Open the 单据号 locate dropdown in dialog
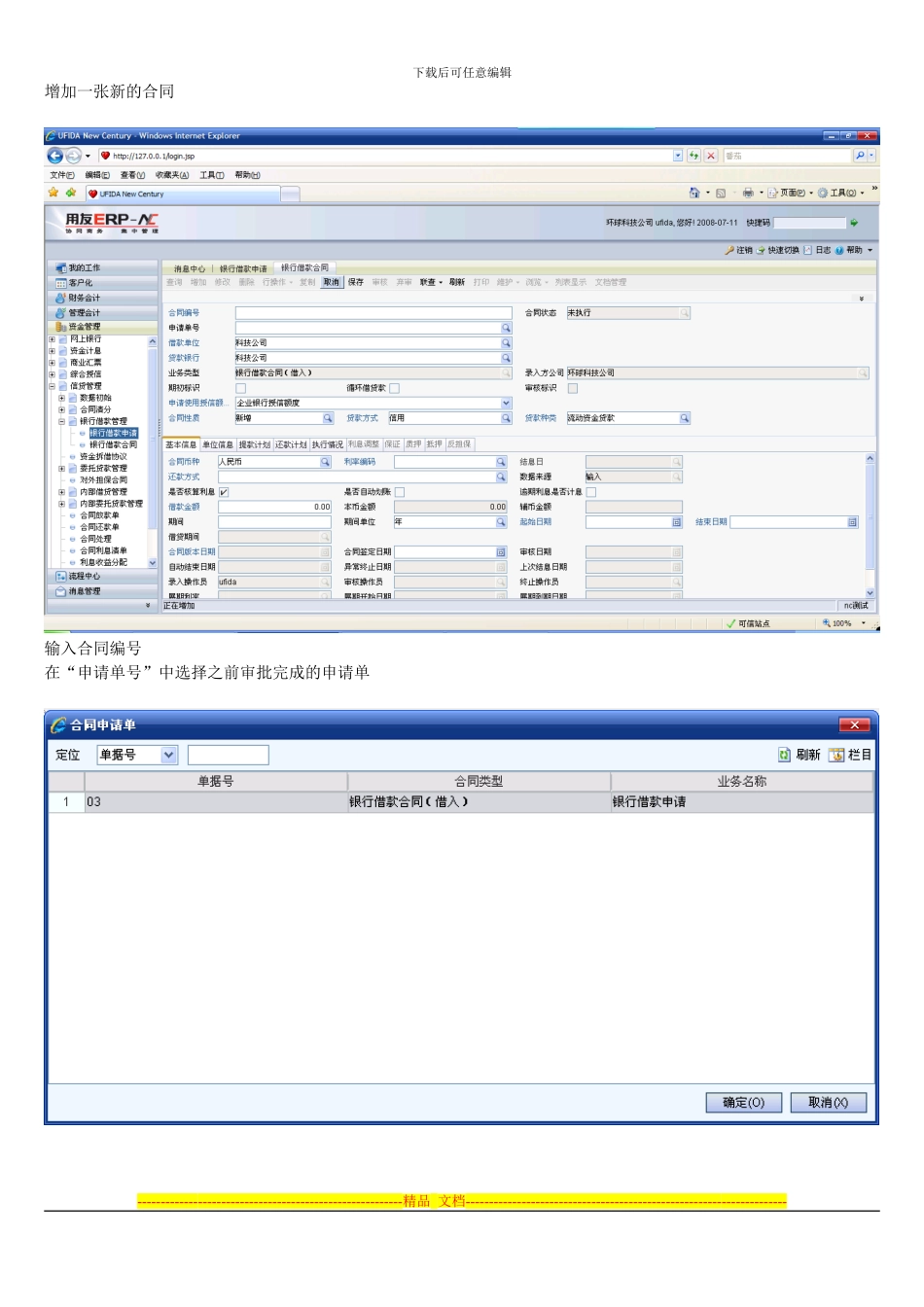The image size is (924, 1307). [169, 755]
